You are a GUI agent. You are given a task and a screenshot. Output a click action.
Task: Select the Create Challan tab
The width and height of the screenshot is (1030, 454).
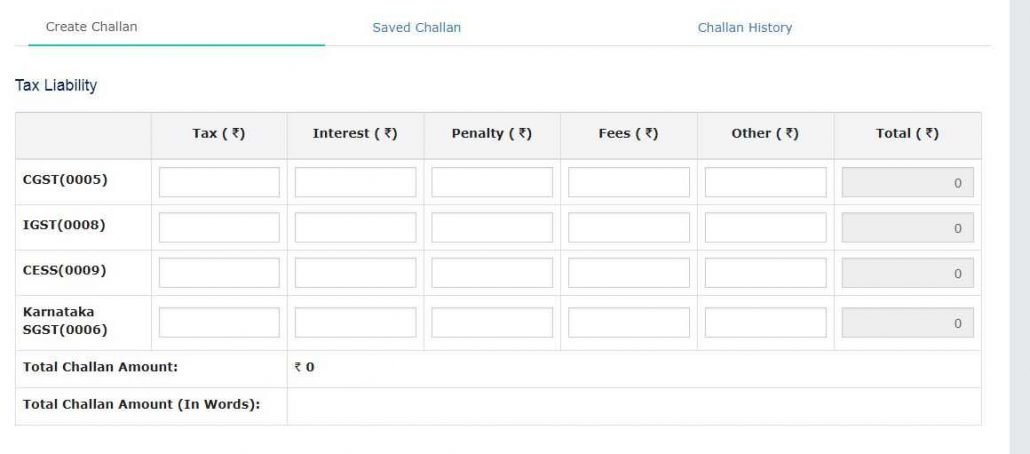pos(92,27)
